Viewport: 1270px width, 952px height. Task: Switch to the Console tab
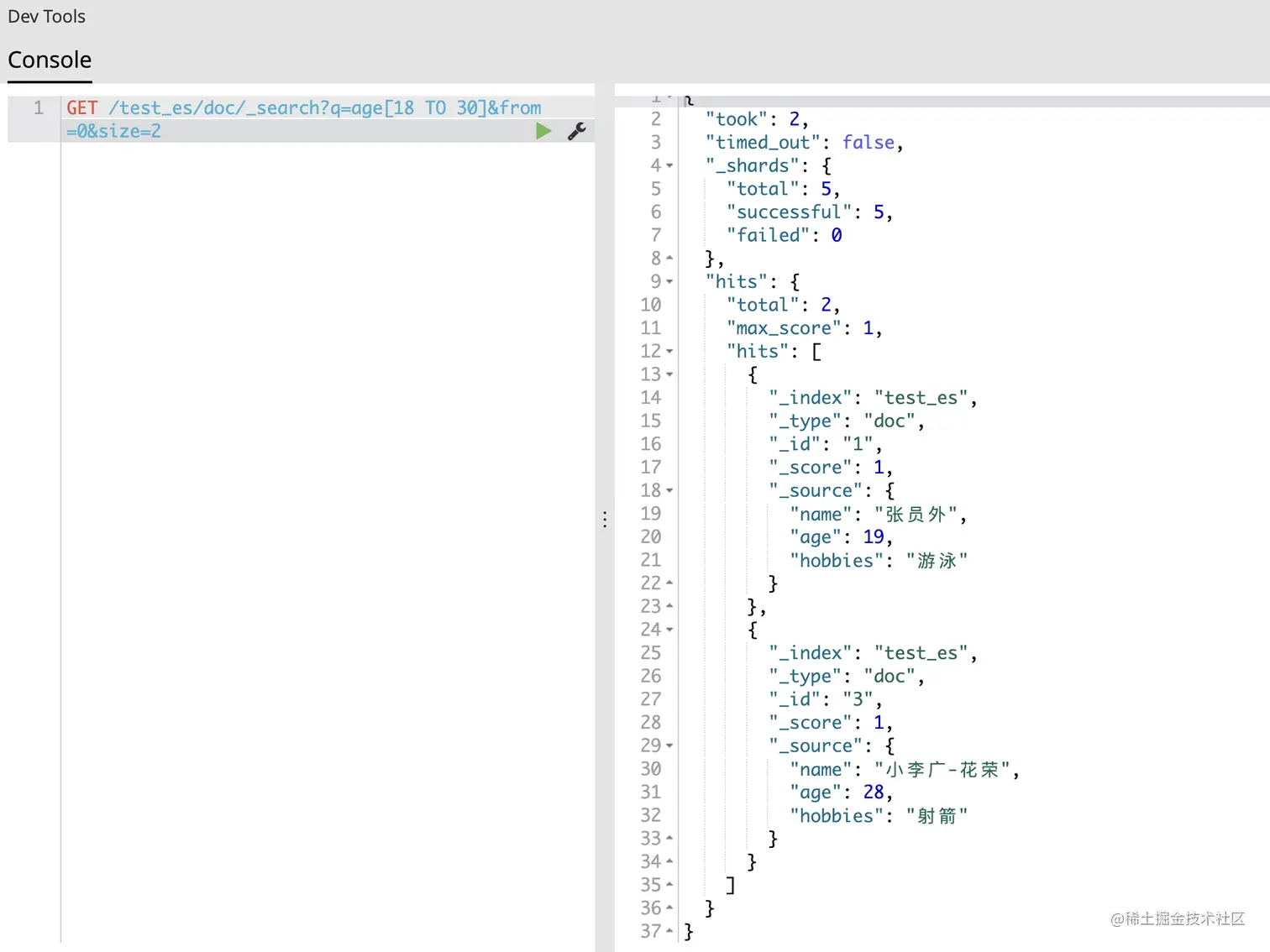pyautogui.click(x=50, y=60)
